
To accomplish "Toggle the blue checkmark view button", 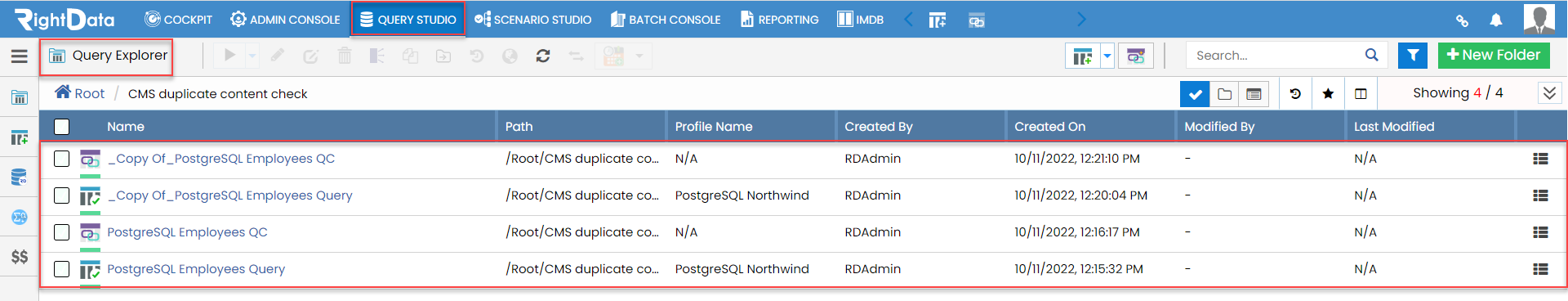I will [1195, 94].
